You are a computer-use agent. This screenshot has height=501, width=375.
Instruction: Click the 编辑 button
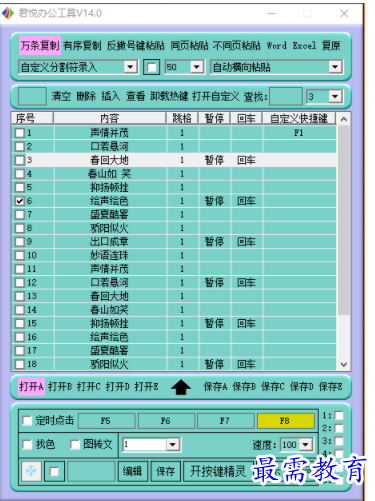[x=133, y=471]
